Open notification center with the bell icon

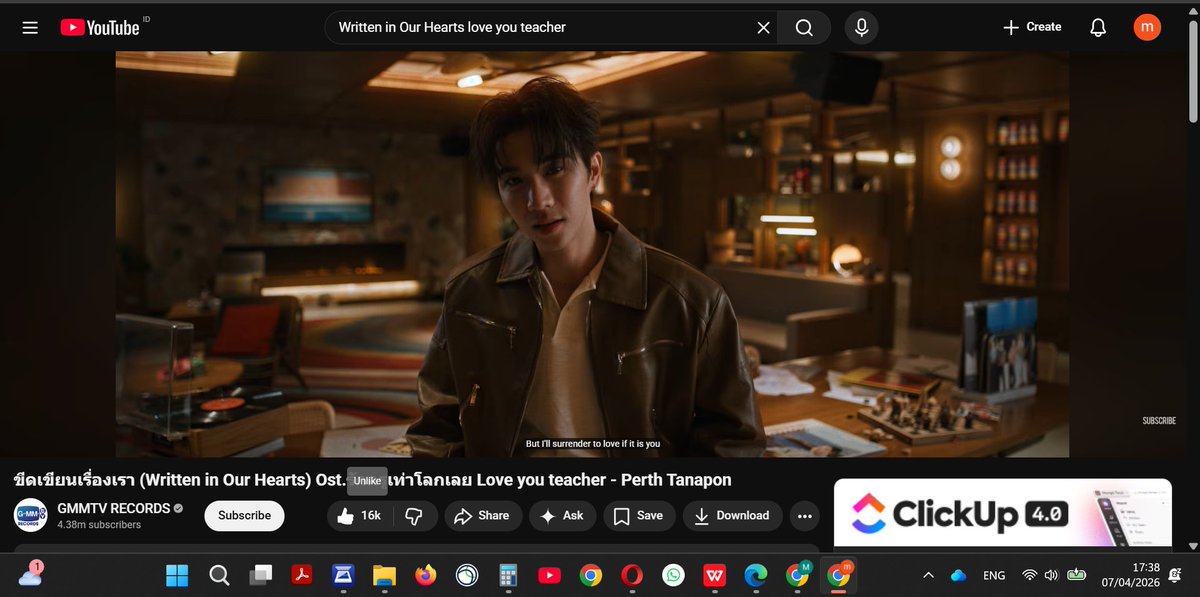1174,575
